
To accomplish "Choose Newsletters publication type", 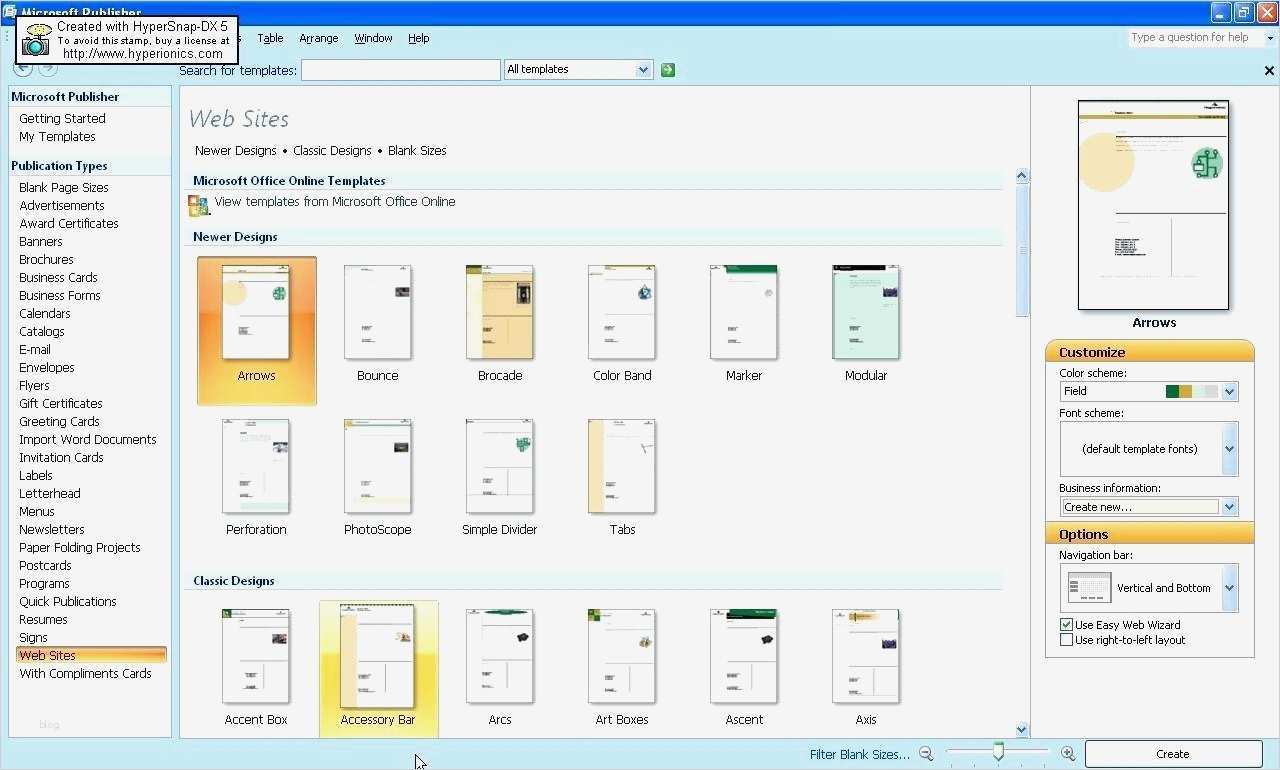I will tap(52, 530).
